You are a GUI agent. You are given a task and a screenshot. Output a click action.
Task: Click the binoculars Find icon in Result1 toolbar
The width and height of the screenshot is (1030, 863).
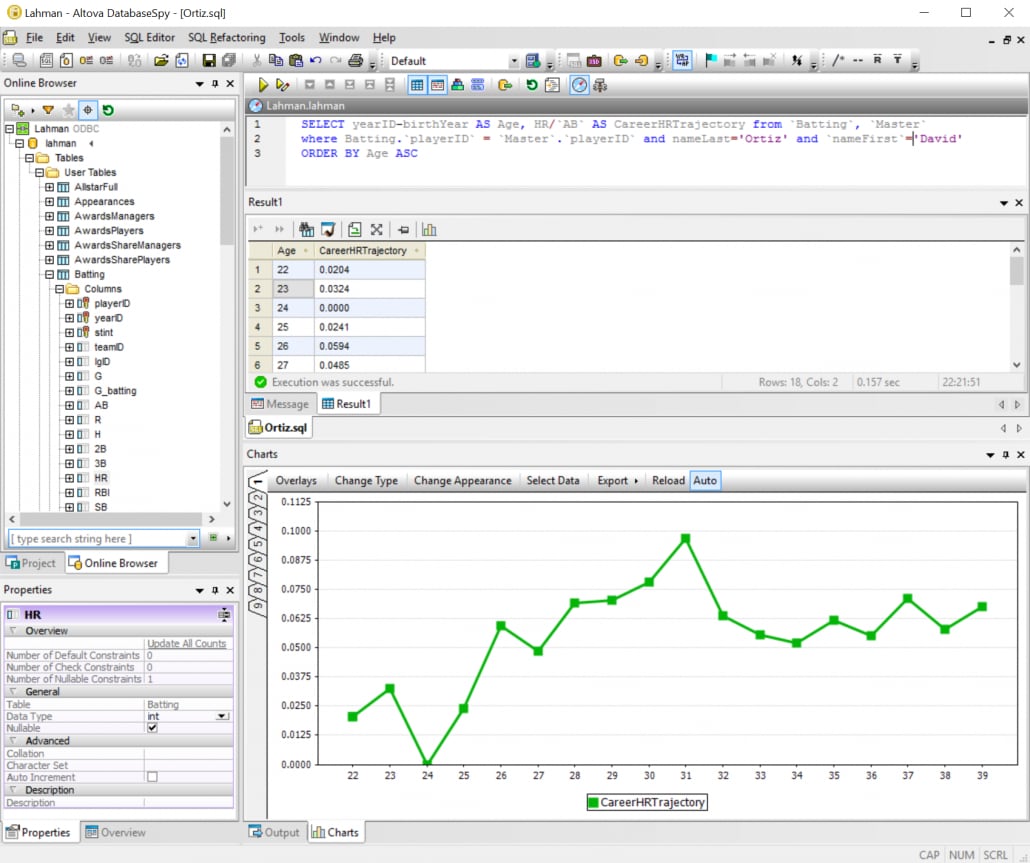click(306, 229)
